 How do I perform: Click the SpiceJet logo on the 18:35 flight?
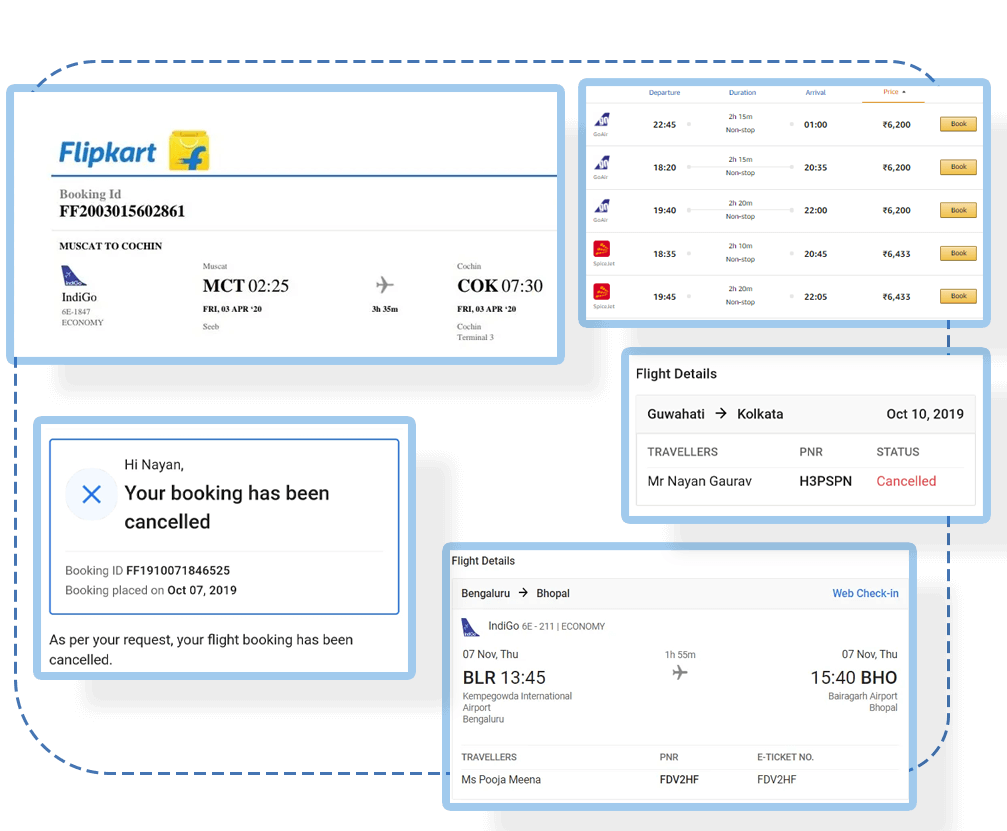point(602,249)
